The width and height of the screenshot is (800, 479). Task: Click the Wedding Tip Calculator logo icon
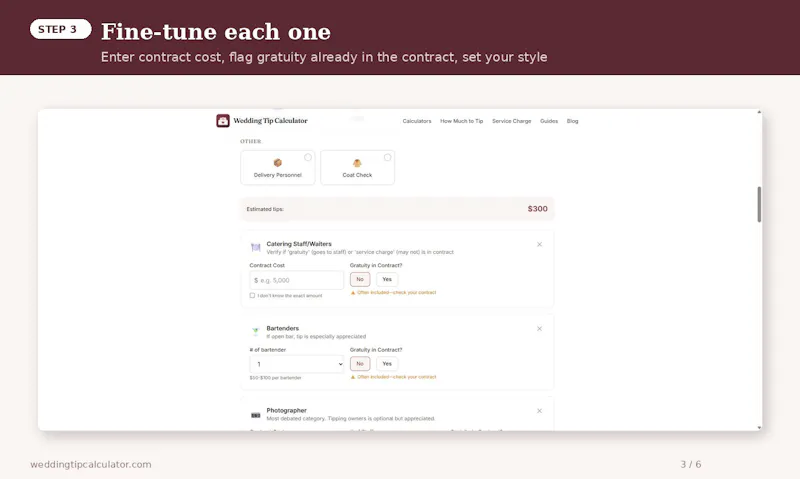coord(222,121)
